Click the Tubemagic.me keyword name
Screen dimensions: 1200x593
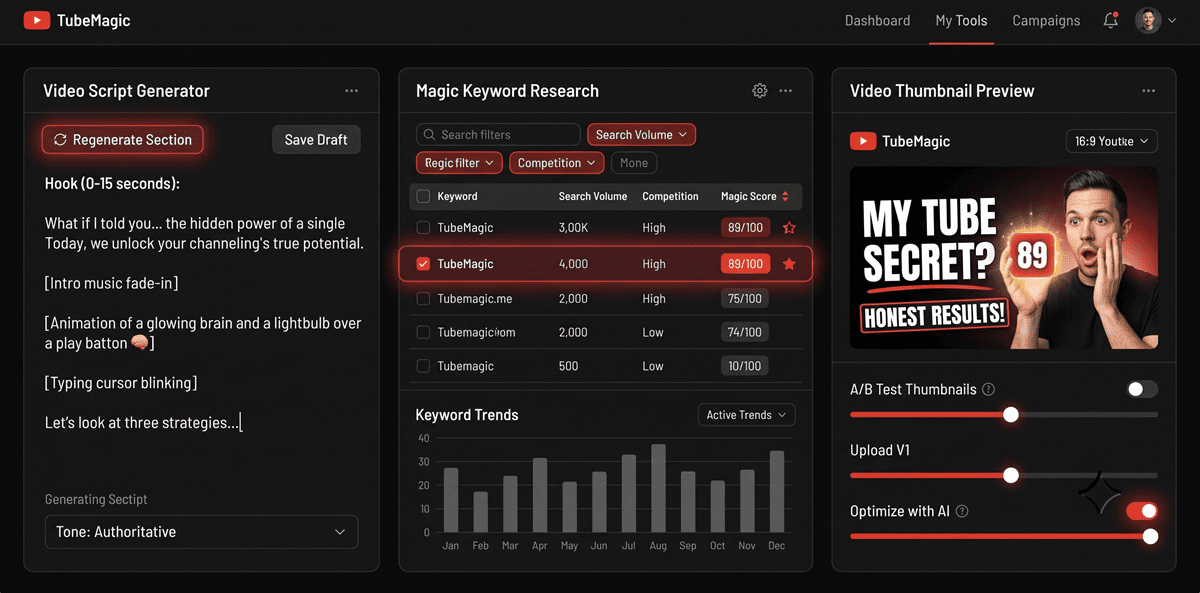coord(474,299)
